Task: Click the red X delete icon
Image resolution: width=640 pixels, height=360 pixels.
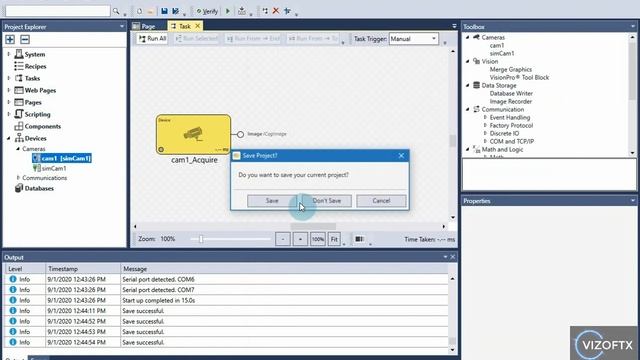Action: click(276, 11)
